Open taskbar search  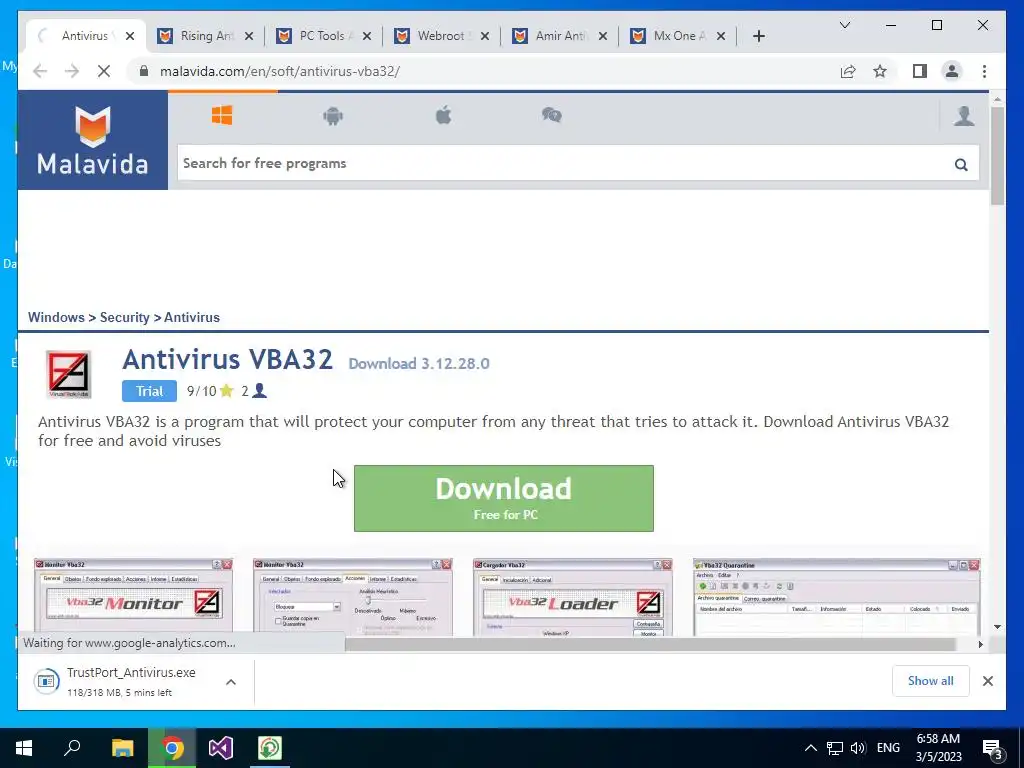click(x=72, y=748)
